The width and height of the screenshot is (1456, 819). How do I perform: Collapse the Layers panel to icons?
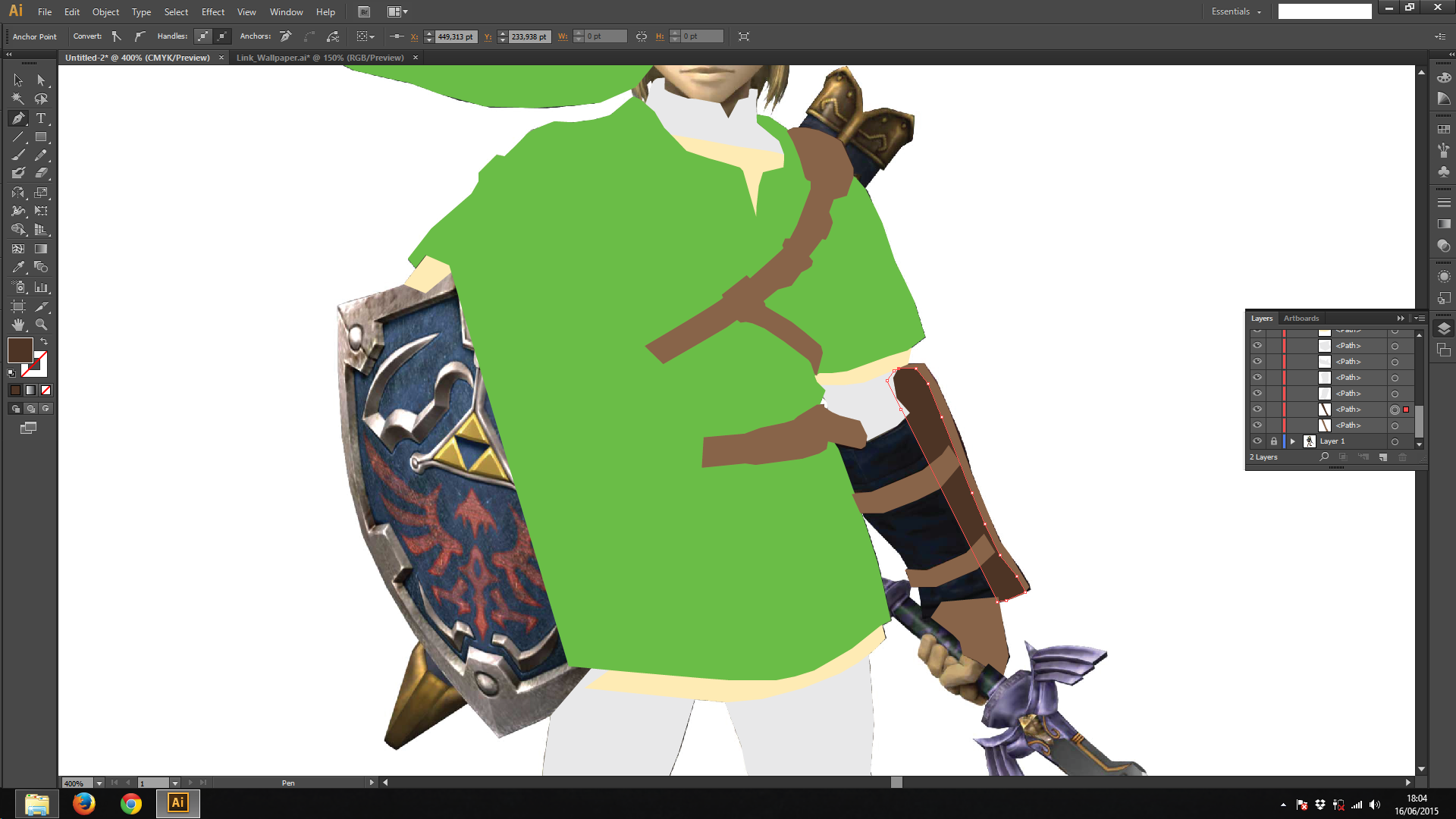tap(1401, 318)
